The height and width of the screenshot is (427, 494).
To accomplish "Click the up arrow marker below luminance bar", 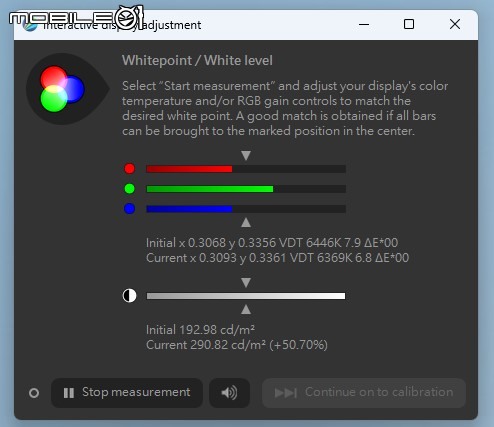I will (x=246, y=310).
